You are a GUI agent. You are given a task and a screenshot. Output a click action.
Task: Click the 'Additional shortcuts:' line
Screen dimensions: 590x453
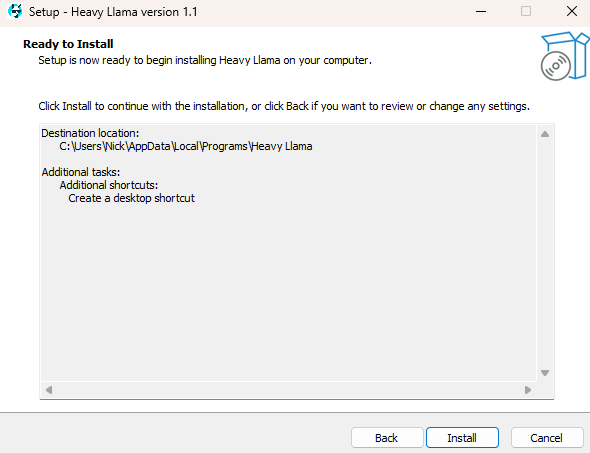pyautogui.click(x=109, y=185)
